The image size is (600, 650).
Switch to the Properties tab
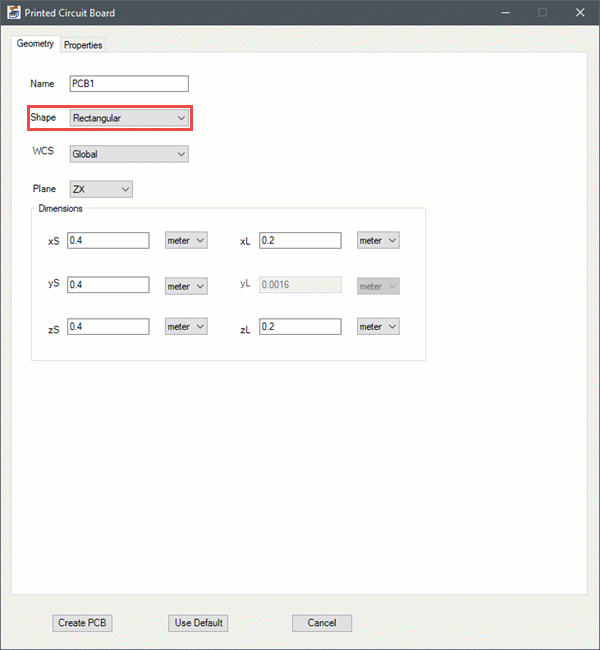(x=83, y=45)
